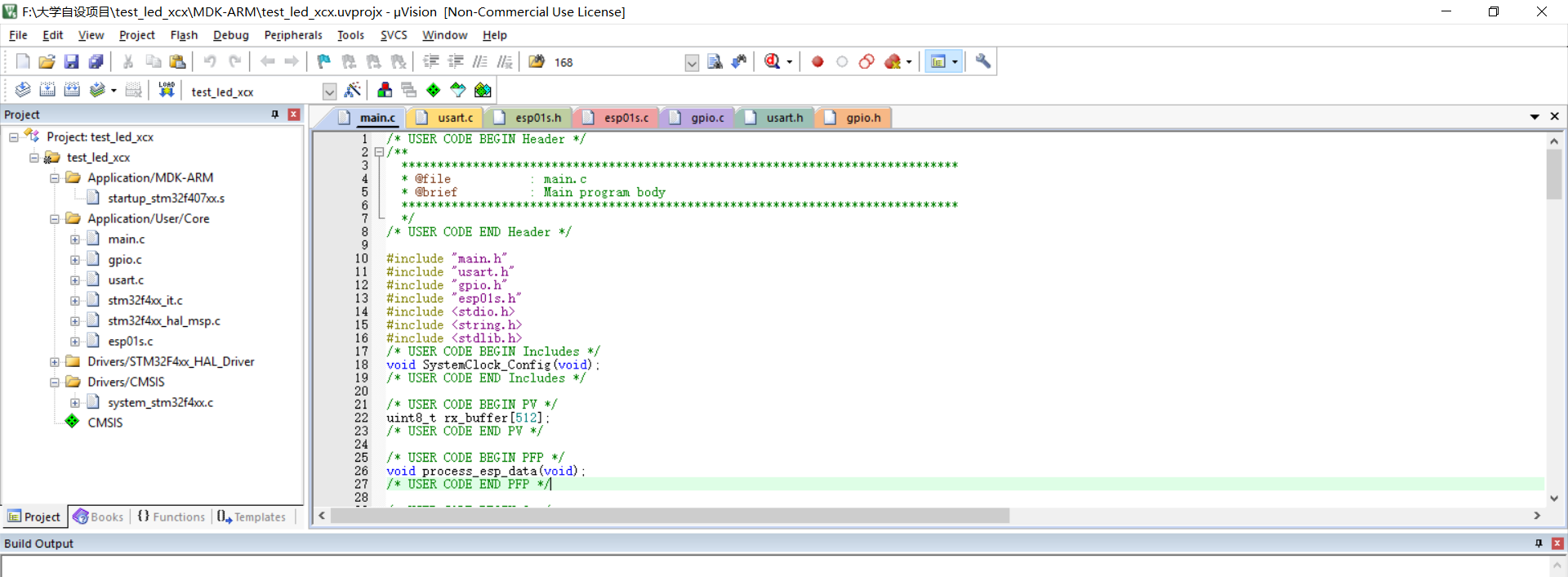
Task: Click the green Manage Run-Time Environment diamond
Action: (434, 90)
